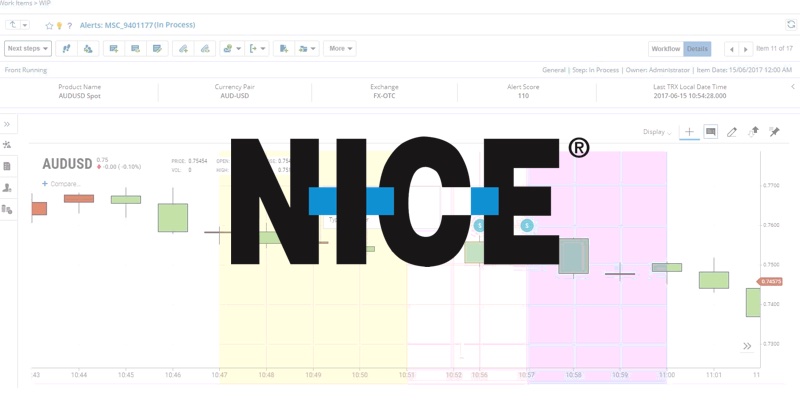Screen dimensions: 800x400
Task: Open the Display dropdown above the chart
Action: coord(658,132)
